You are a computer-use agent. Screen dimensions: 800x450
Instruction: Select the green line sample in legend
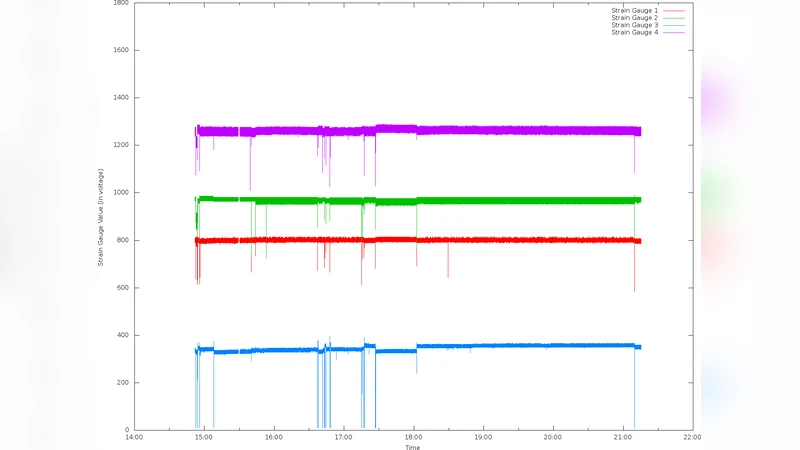coord(674,18)
